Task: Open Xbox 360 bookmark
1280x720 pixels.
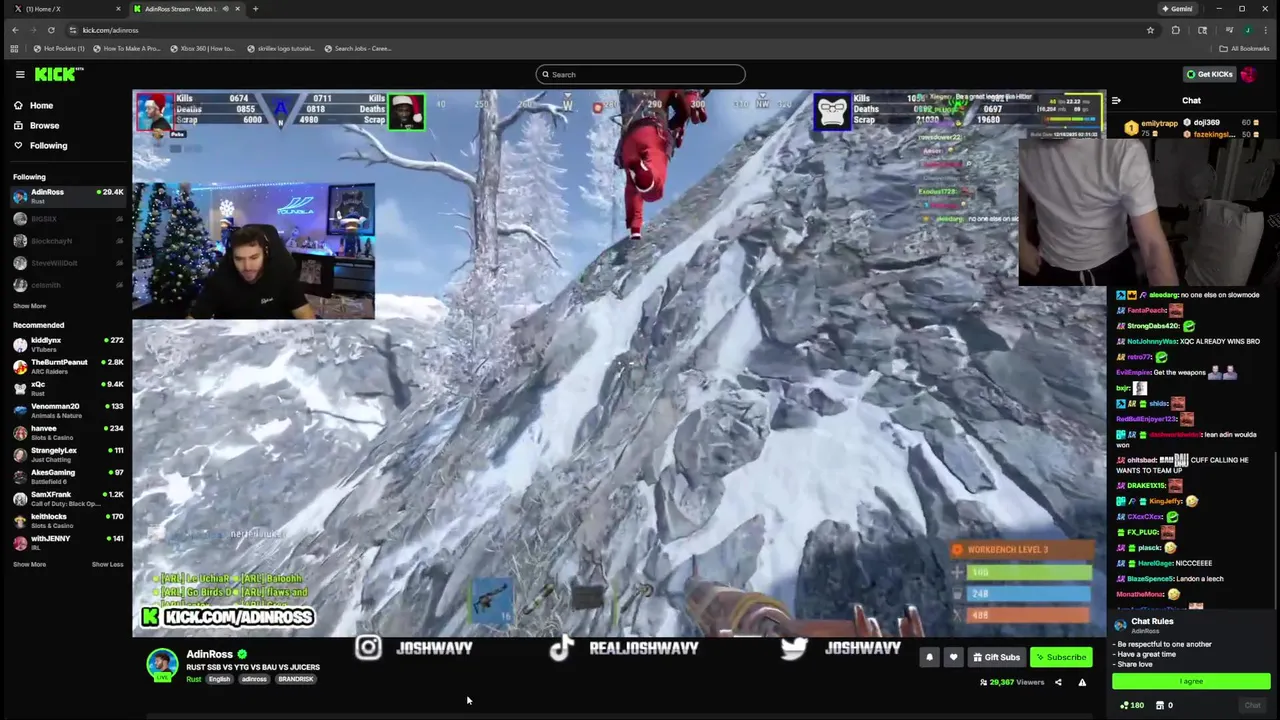Action: pos(203,48)
